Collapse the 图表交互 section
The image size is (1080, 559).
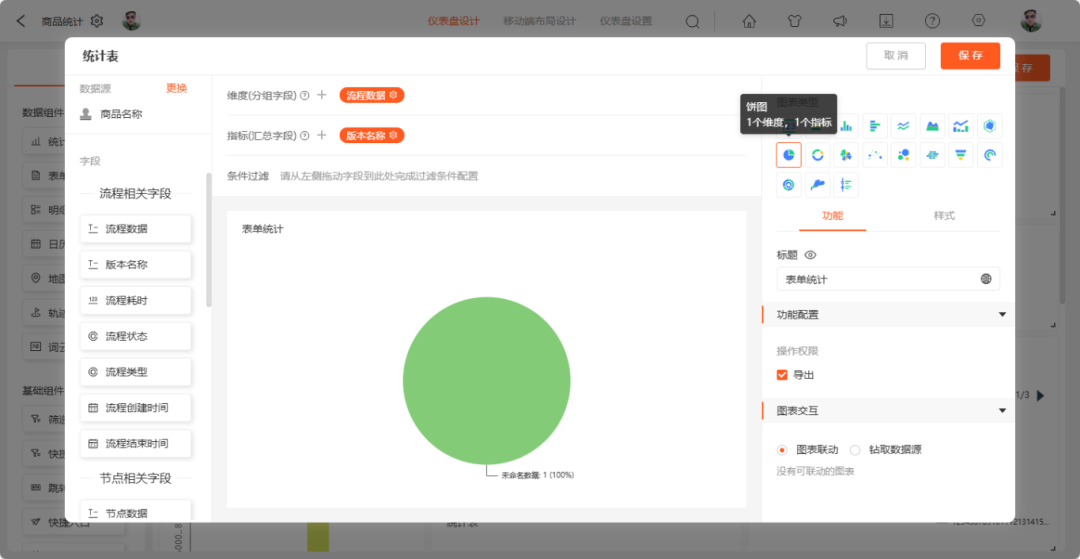1002,411
